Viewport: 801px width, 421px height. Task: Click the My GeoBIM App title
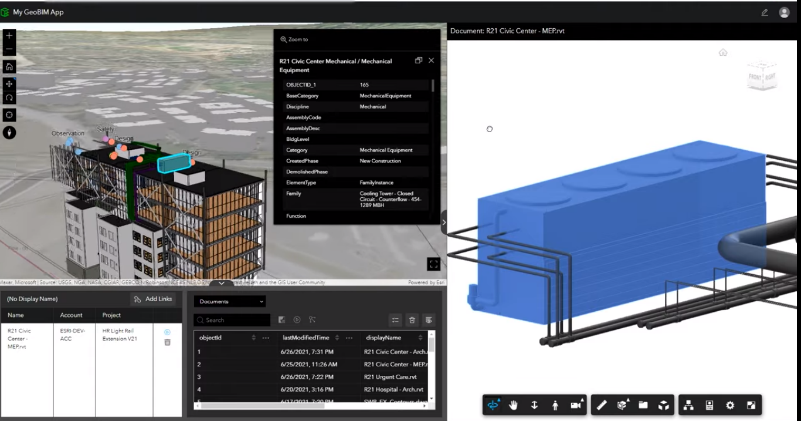tap(38, 12)
